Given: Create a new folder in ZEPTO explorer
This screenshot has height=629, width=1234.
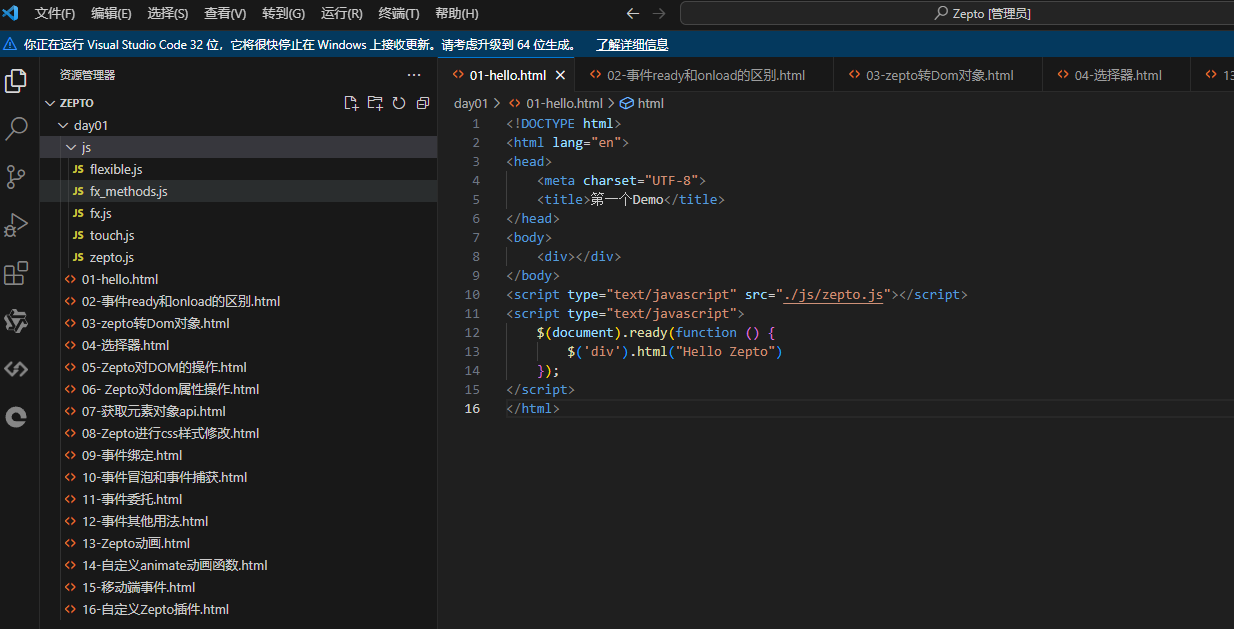Looking at the screenshot, I should point(375,103).
